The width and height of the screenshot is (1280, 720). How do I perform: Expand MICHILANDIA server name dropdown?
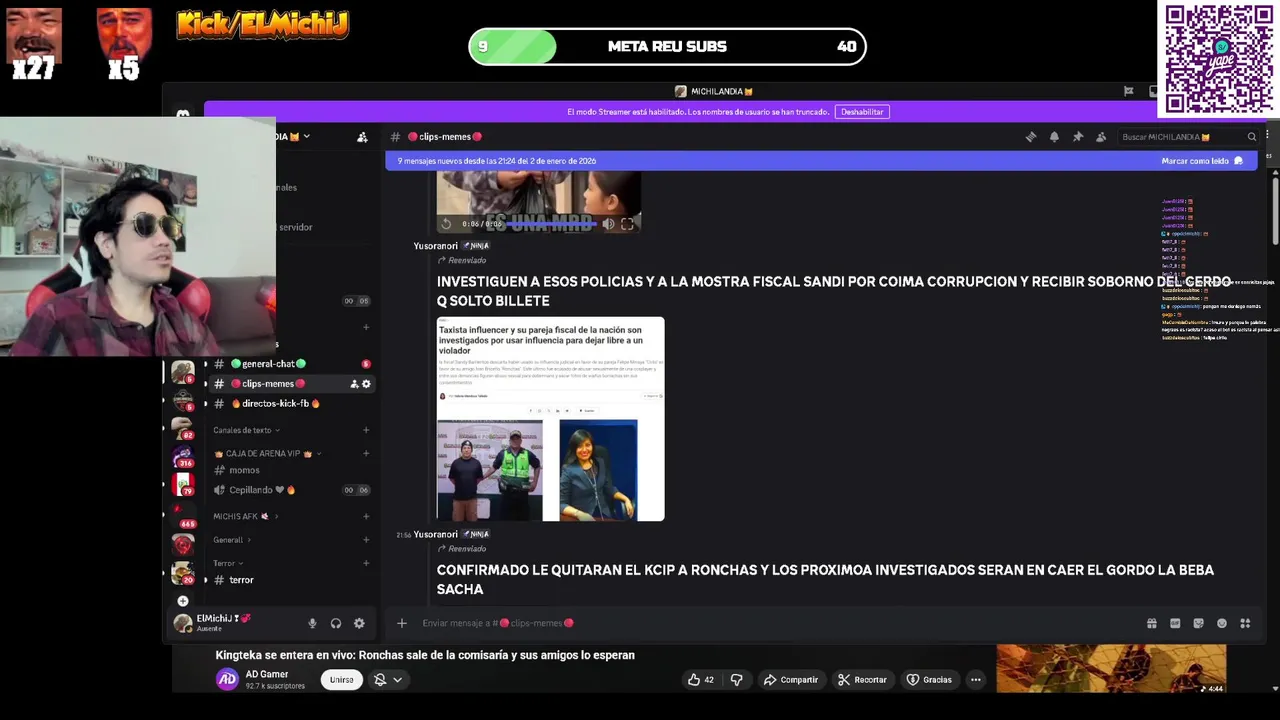click(x=307, y=137)
